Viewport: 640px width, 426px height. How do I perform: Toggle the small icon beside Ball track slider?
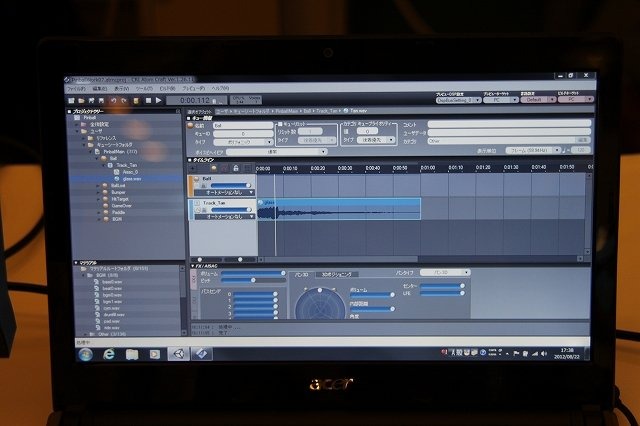pyautogui.click(x=204, y=186)
